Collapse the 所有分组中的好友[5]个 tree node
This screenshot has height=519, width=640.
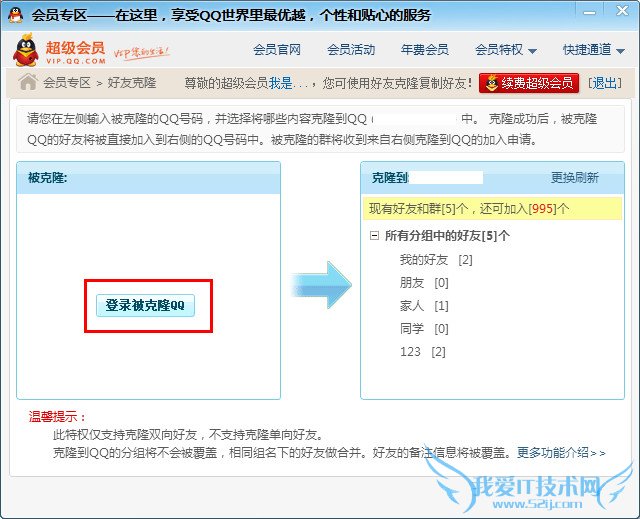[374, 235]
